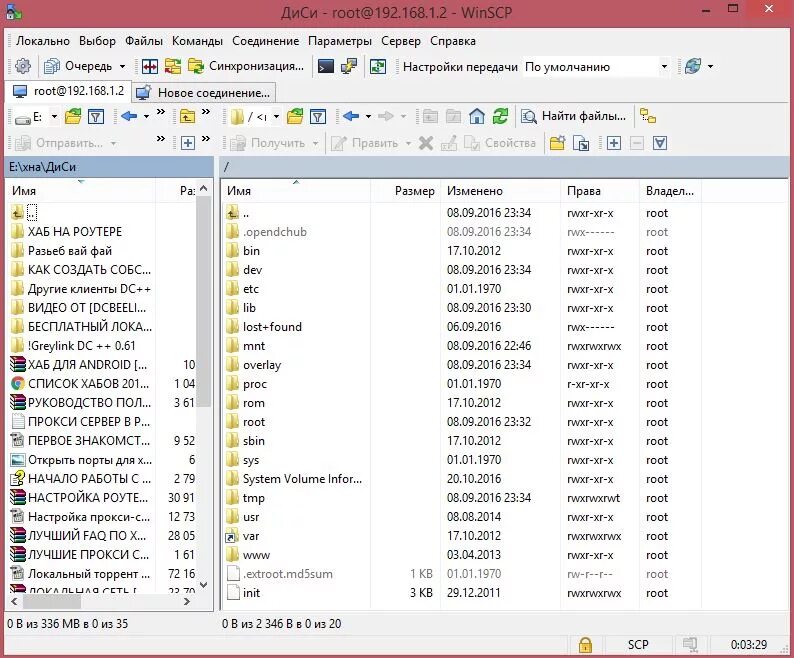Select the .opendchub folder
Image resolution: width=794 pixels, height=658 pixels.
coord(274,232)
